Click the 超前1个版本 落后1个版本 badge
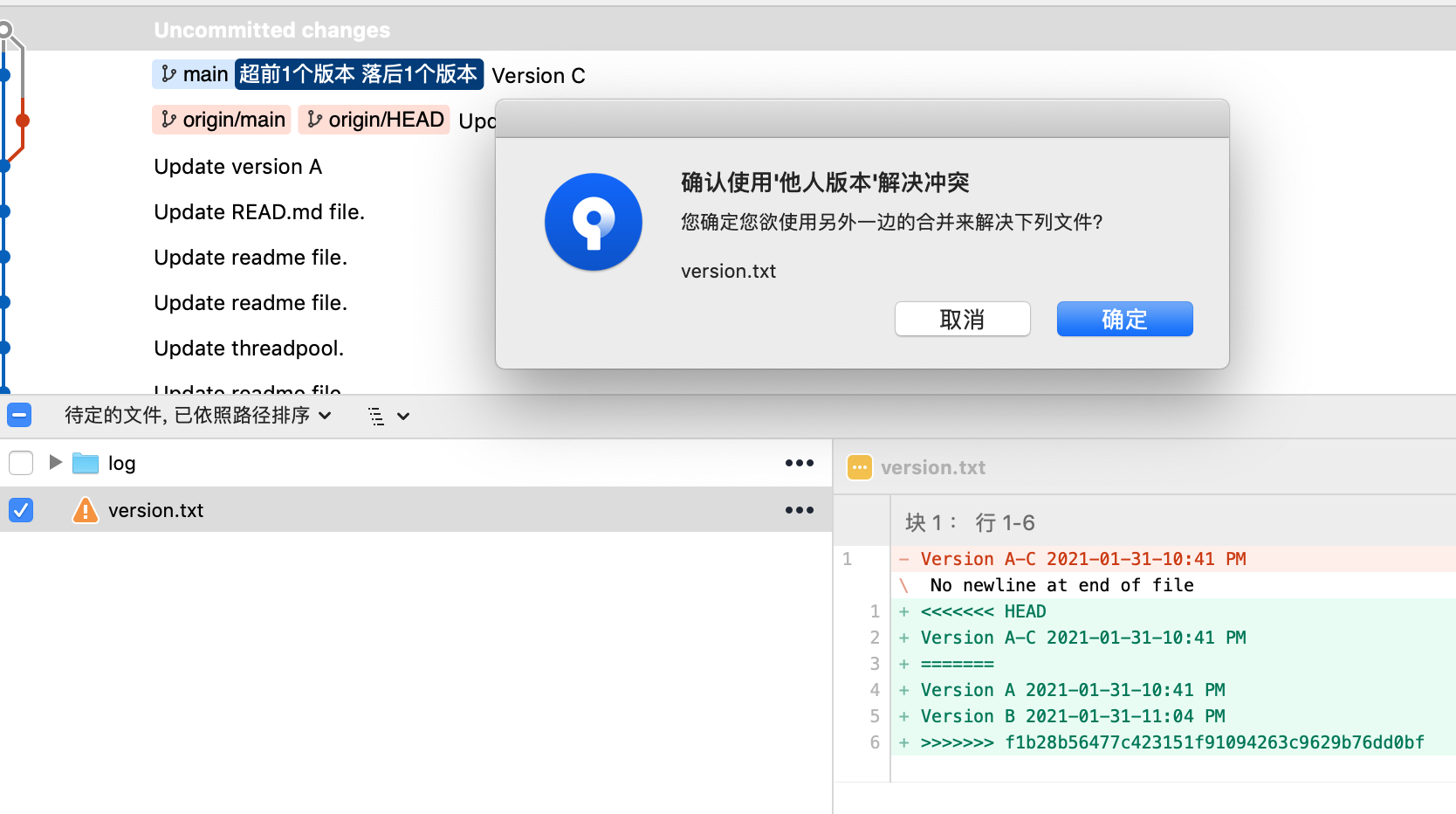This screenshot has width=1456, height=814. 359,74
